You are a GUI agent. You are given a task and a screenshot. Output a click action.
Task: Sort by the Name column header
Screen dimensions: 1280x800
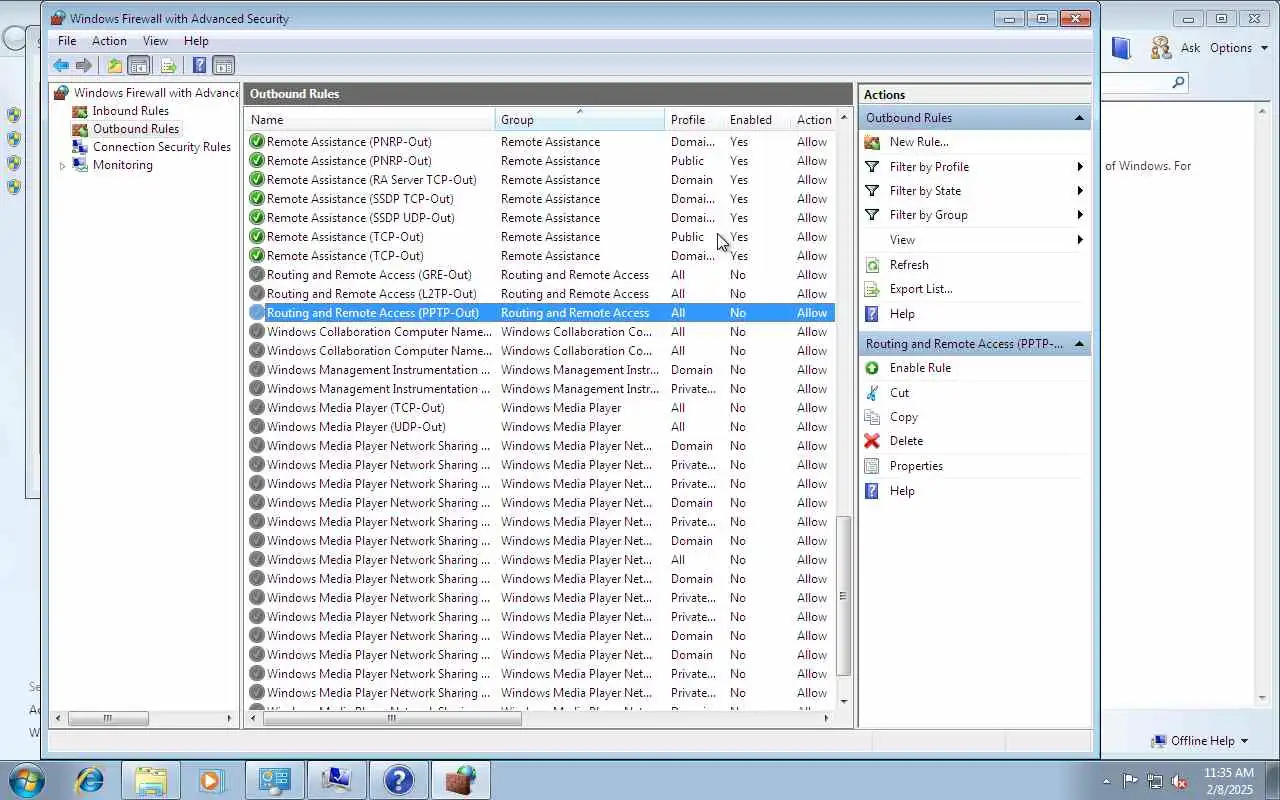click(x=370, y=120)
